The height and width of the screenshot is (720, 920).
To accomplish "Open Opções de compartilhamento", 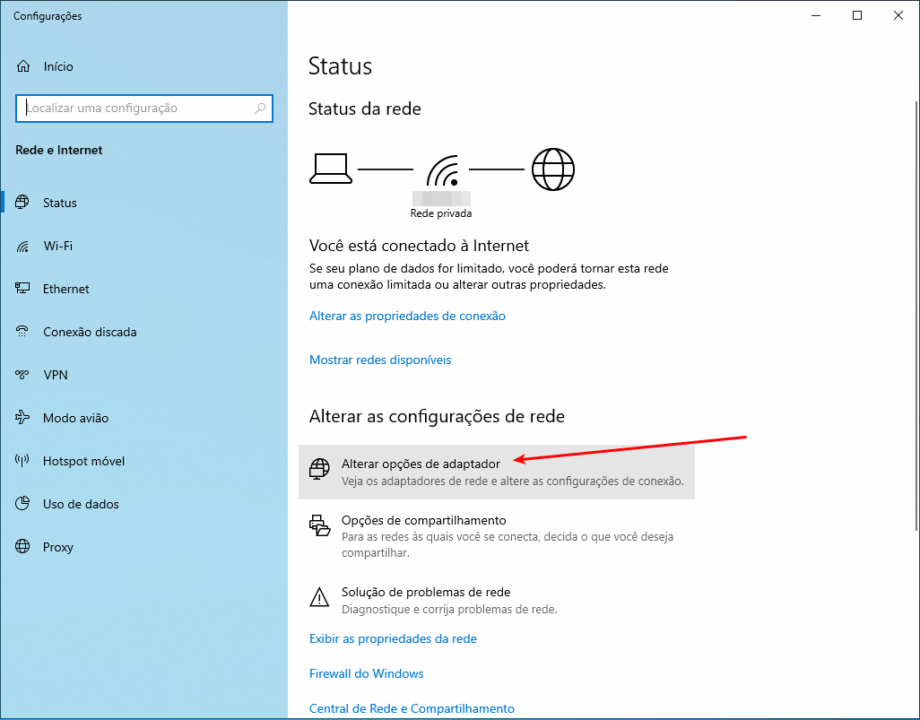I will pos(424,521).
